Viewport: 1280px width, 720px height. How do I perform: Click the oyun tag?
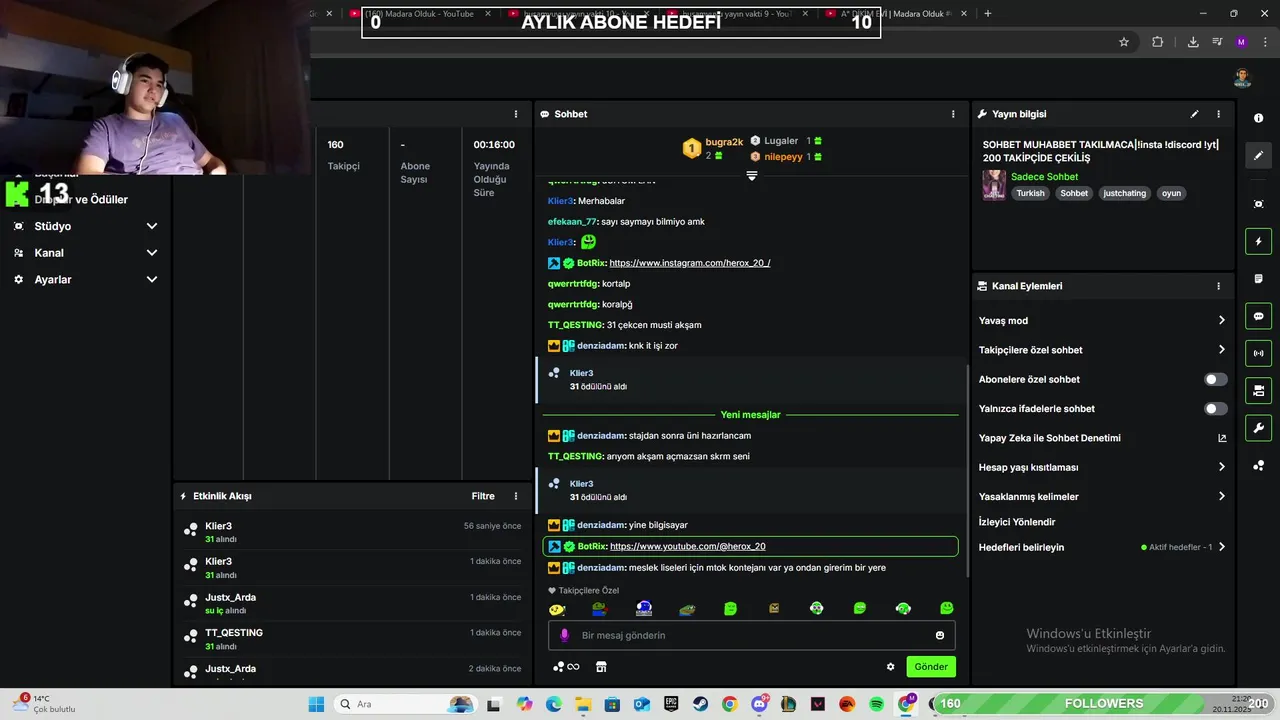[1171, 193]
